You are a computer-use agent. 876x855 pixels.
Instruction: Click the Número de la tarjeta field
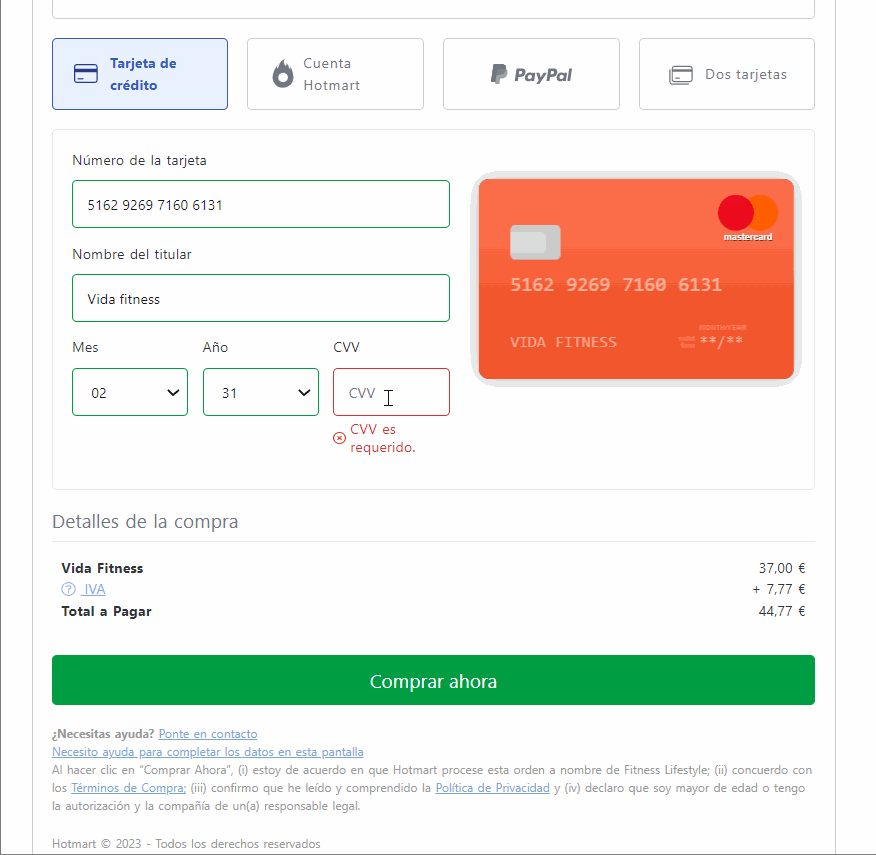point(261,204)
